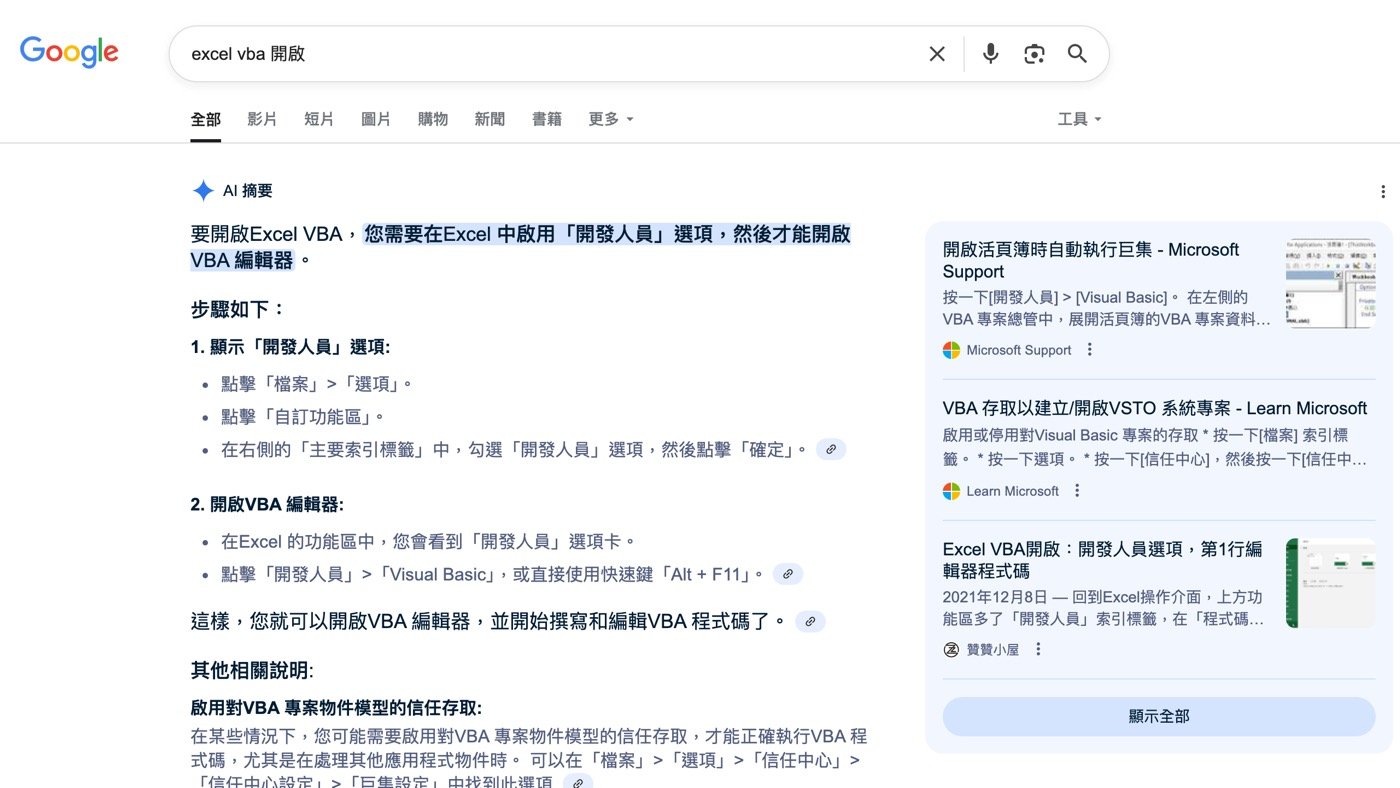Viewport: 1400px width, 788px height.
Task: Click the AI 摘要 sparkle icon
Action: 203,191
